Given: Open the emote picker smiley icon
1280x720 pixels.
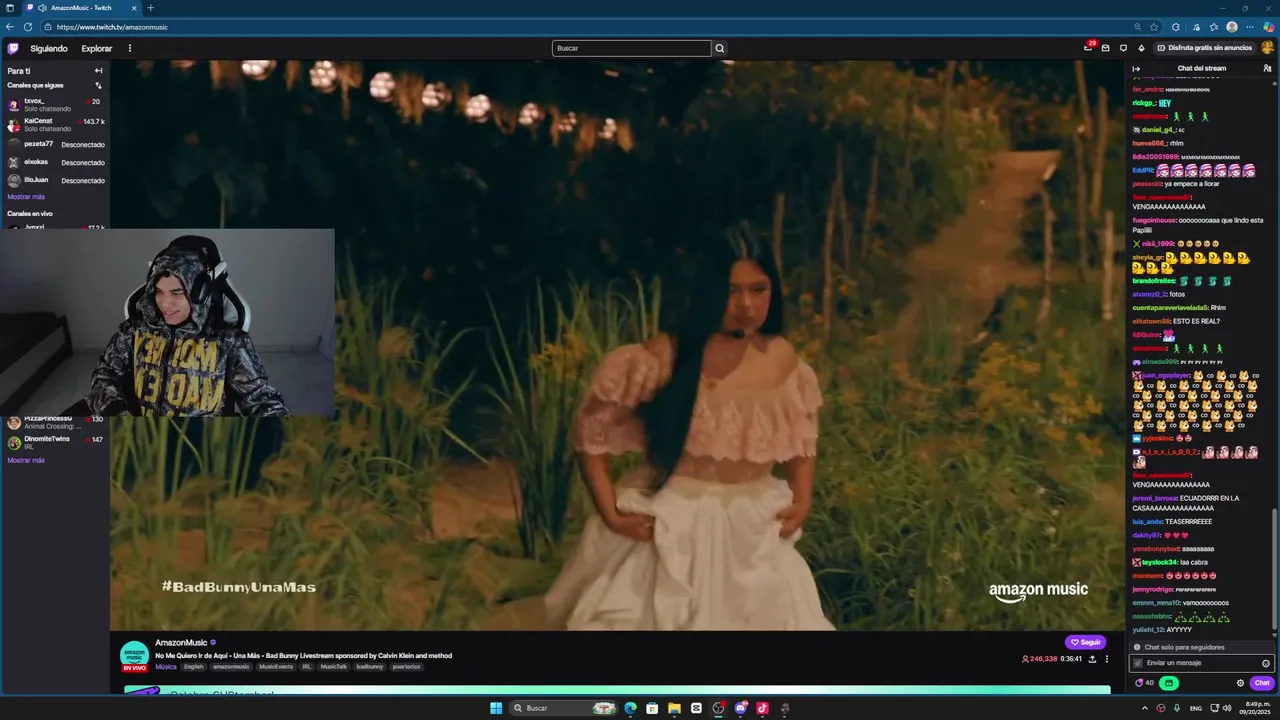Looking at the screenshot, I should click(x=1266, y=663).
